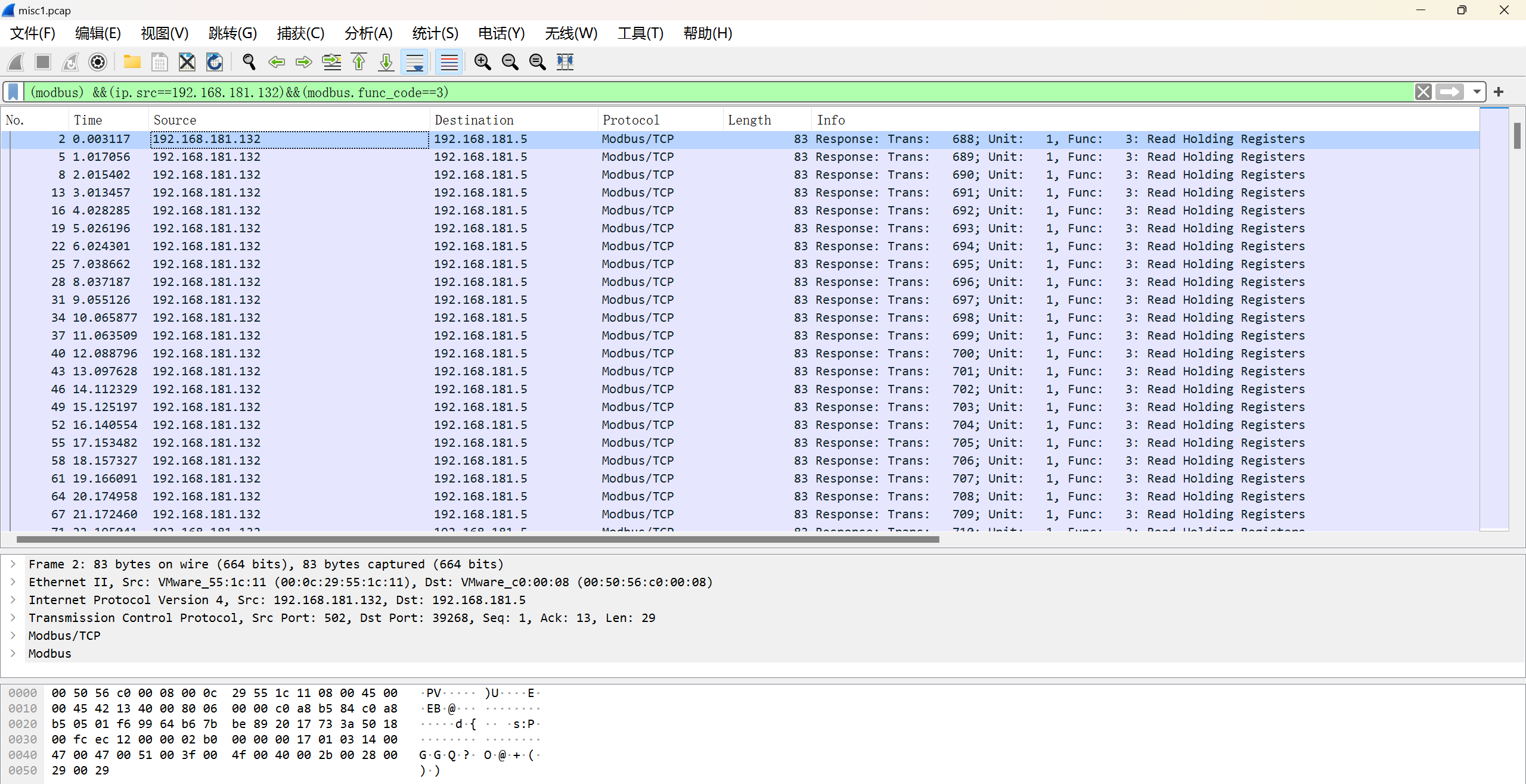Click the plus button to add filter

click(x=1499, y=92)
